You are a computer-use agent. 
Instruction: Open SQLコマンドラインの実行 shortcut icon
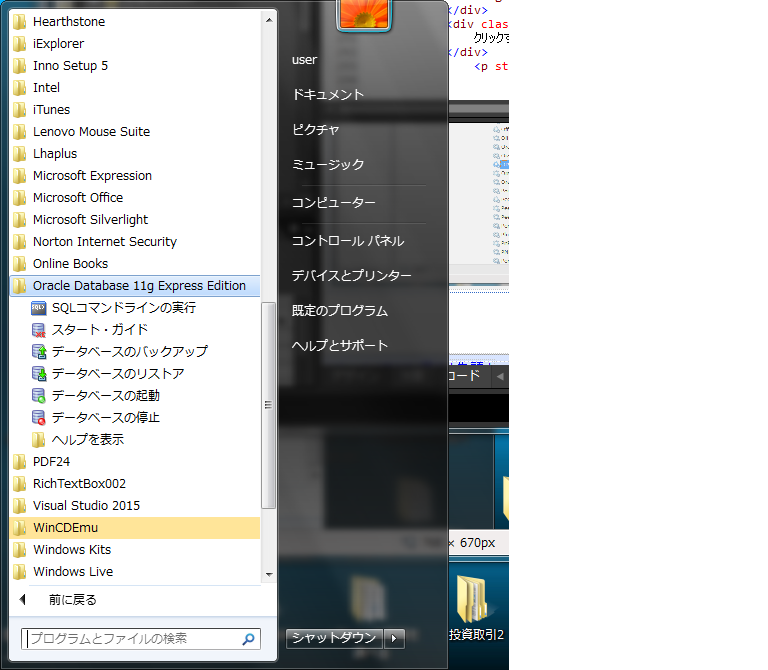click(x=39, y=308)
